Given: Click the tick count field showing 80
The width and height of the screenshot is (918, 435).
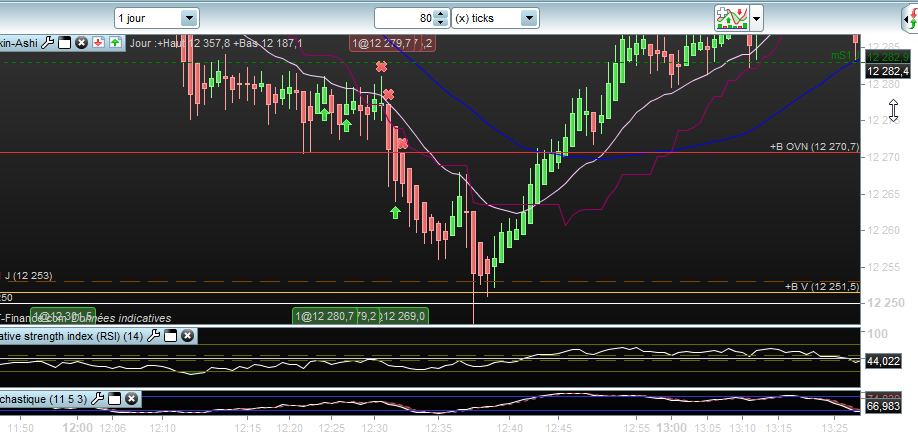Looking at the screenshot, I should click(405, 18).
